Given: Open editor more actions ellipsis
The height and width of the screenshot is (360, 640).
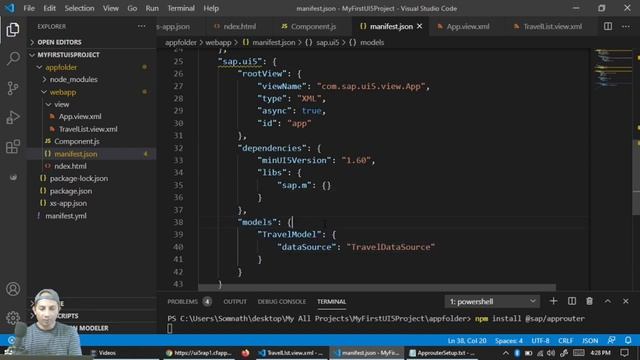Looking at the screenshot, I should (626, 26).
